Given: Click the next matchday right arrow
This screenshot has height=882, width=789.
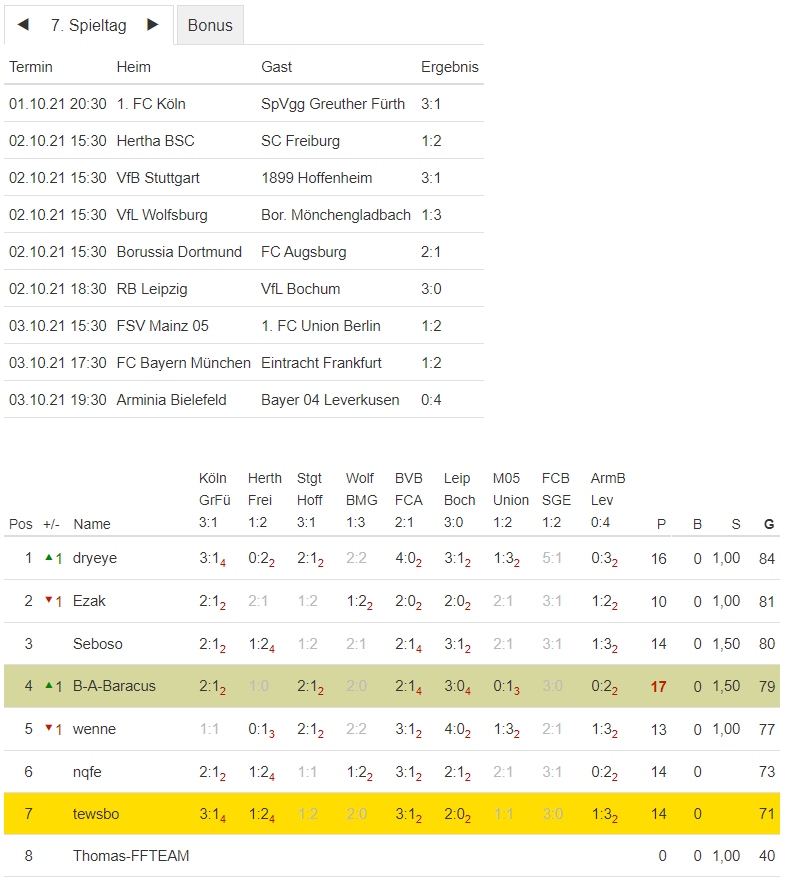Looking at the screenshot, I should [x=153, y=25].
